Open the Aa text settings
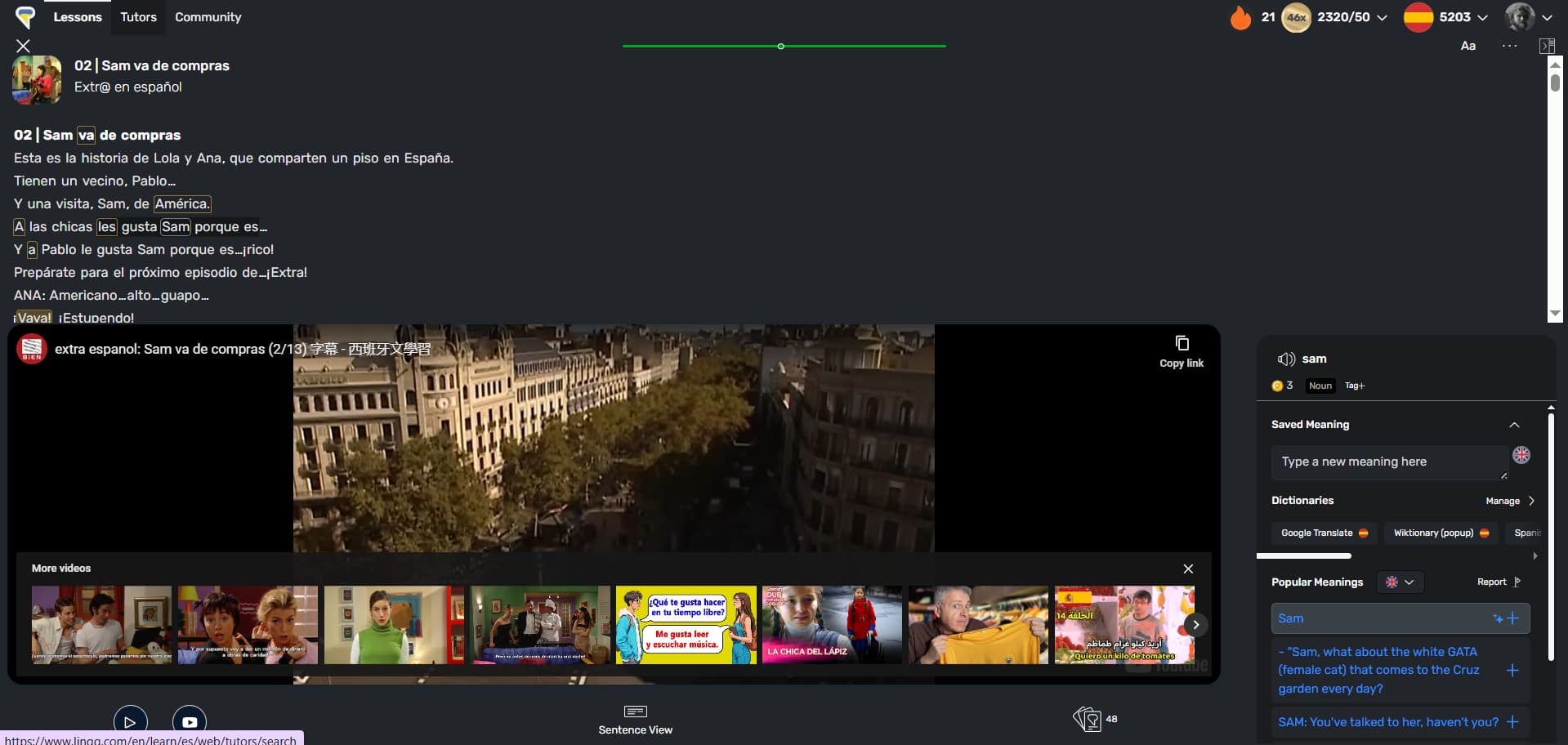1568x745 pixels. click(1468, 46)
